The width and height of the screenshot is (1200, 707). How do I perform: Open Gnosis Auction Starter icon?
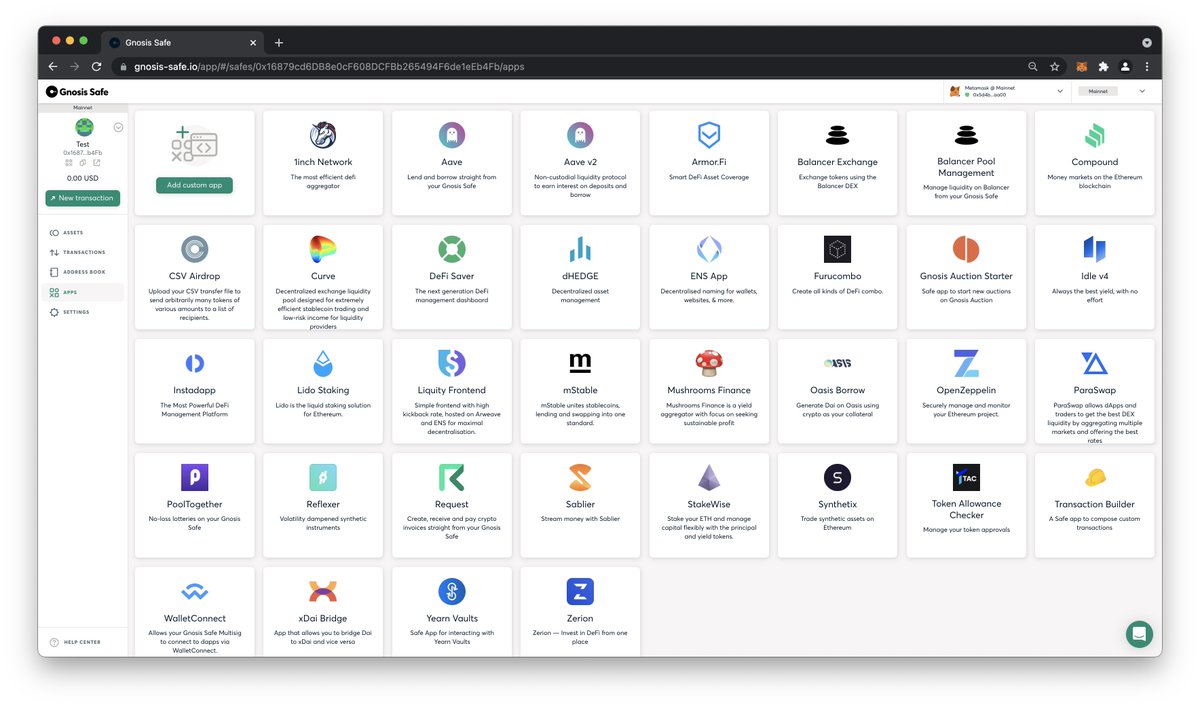[x=966, y=249]
